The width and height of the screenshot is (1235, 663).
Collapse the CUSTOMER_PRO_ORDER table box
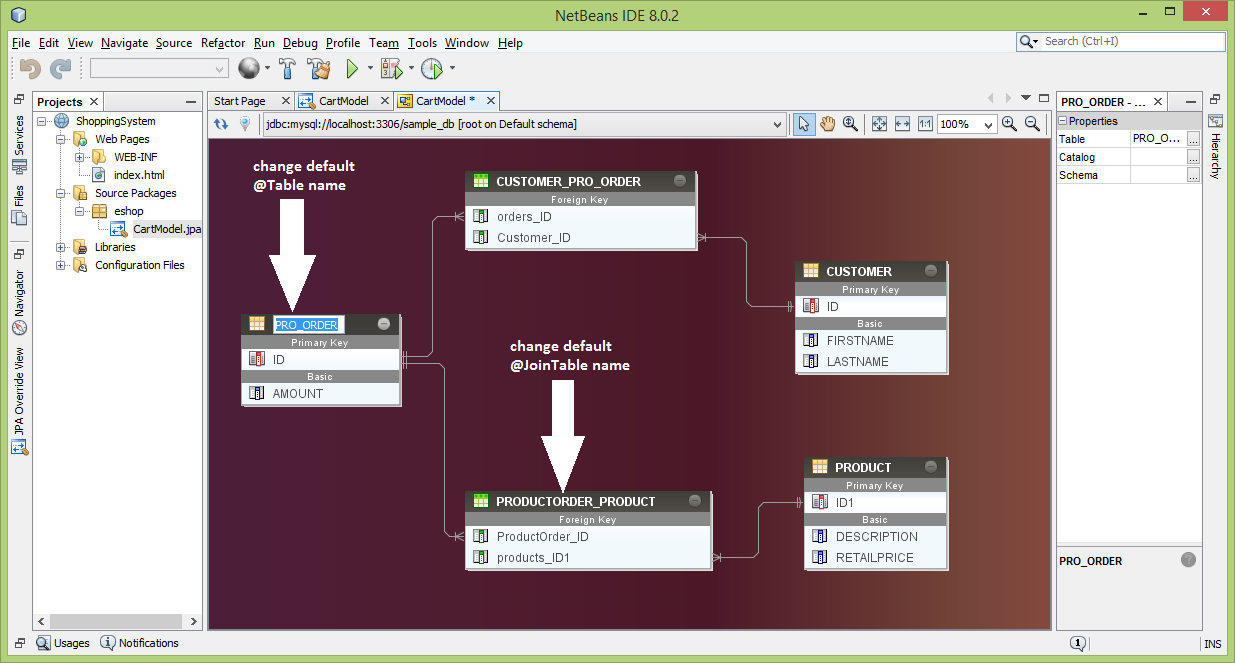(680, 181)
